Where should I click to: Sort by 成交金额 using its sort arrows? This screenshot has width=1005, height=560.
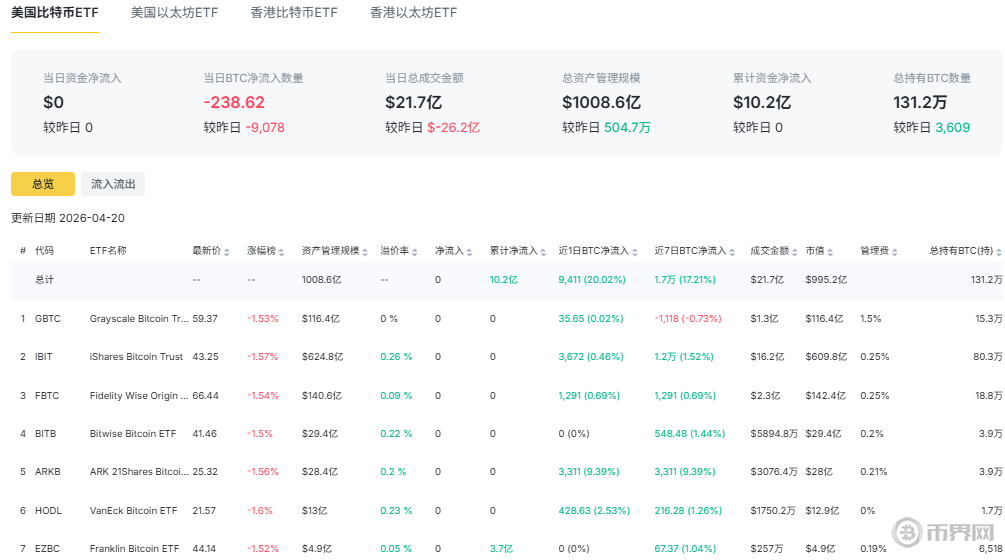click(x=794, y=252)
